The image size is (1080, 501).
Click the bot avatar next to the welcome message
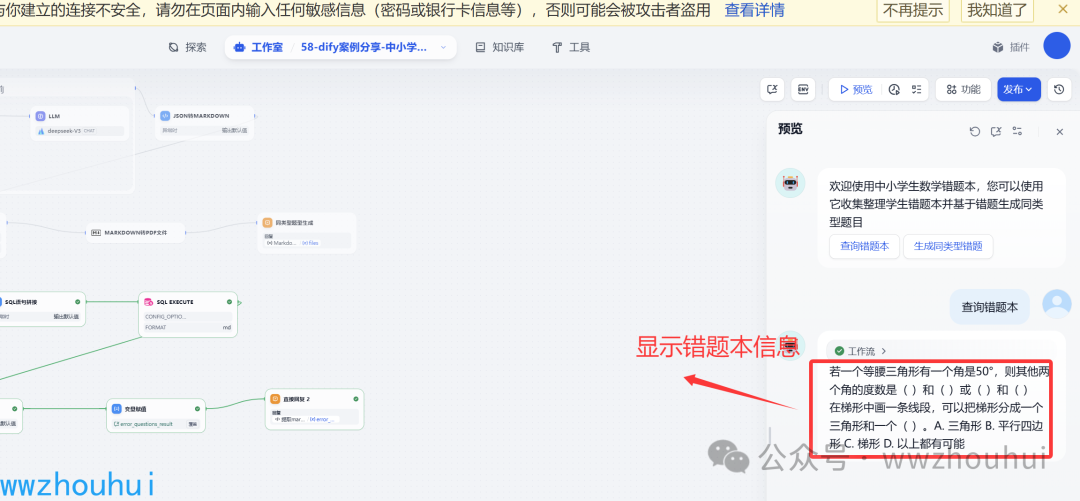tap(790, 183)
